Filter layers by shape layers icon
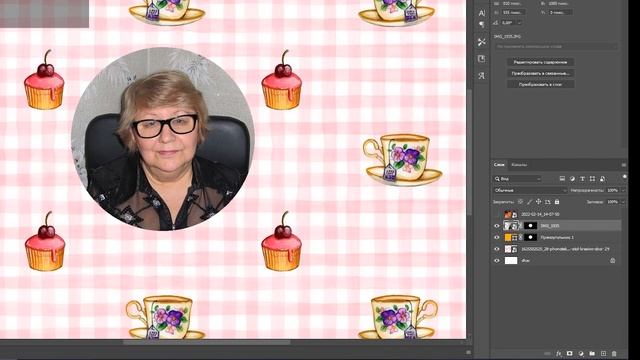Viewport: 640px width, 360px height. point(592,179)
